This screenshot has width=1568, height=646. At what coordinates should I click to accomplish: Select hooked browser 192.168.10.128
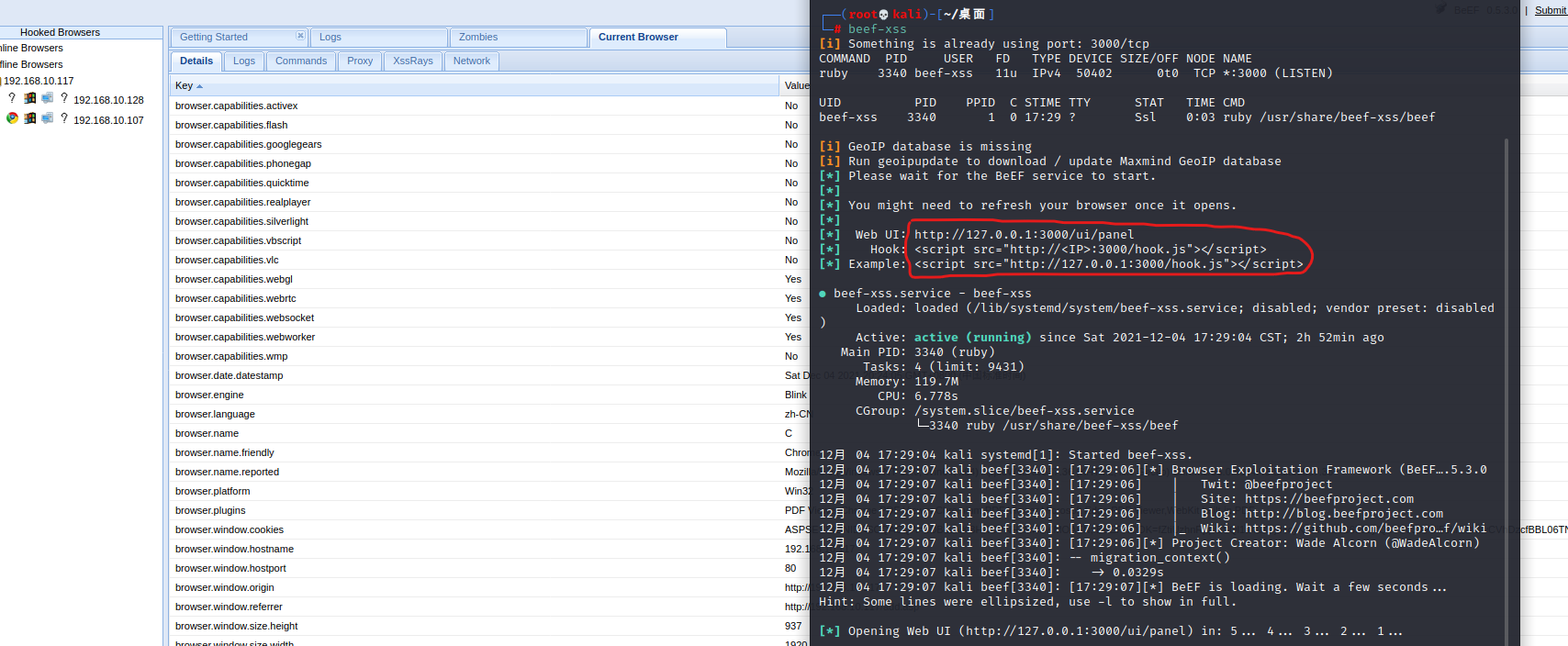(108, 100)
